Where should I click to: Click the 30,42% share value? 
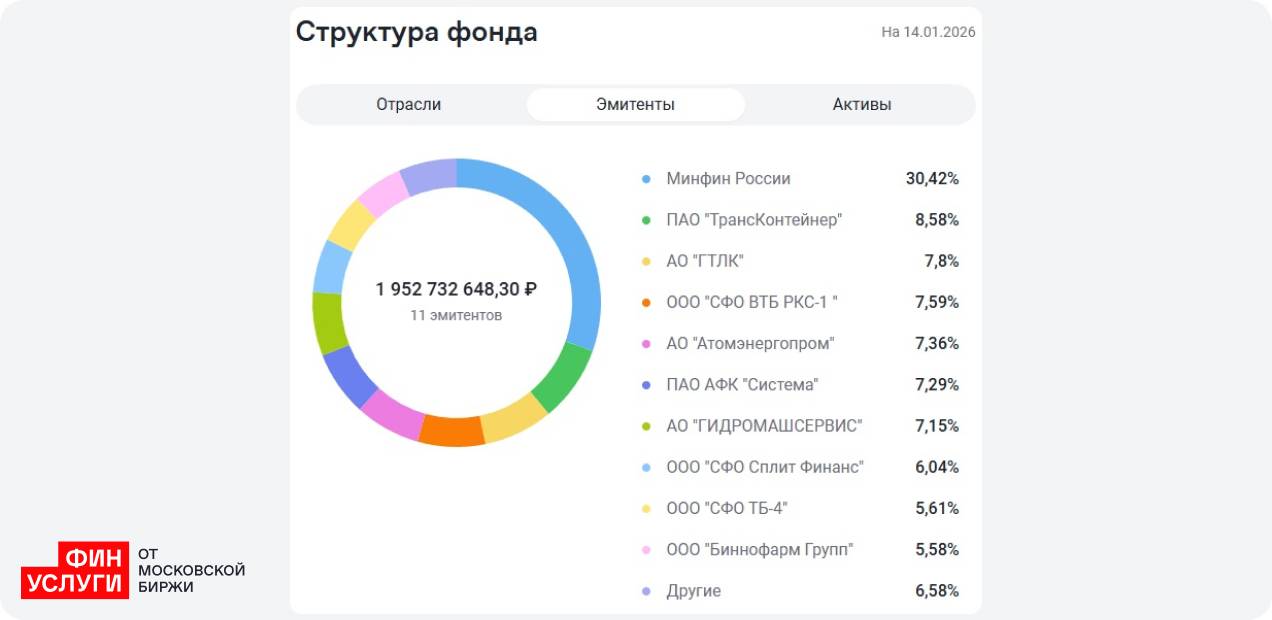(932, 179)
